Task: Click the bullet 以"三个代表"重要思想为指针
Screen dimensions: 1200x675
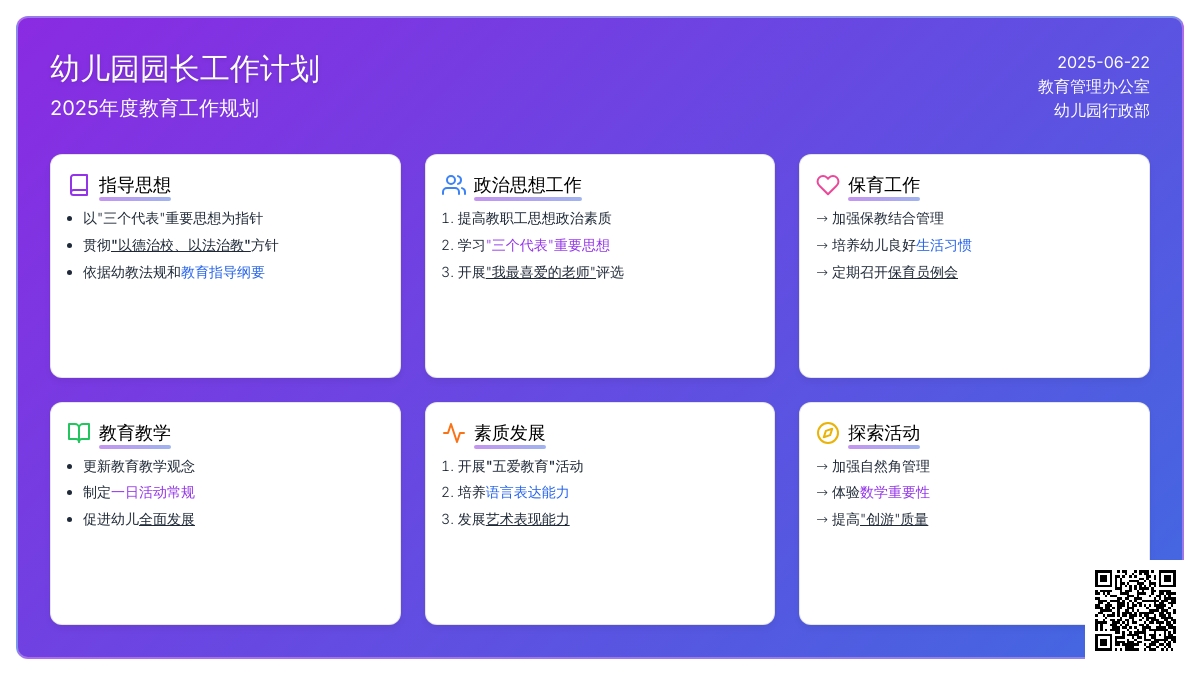Action: 173,218
